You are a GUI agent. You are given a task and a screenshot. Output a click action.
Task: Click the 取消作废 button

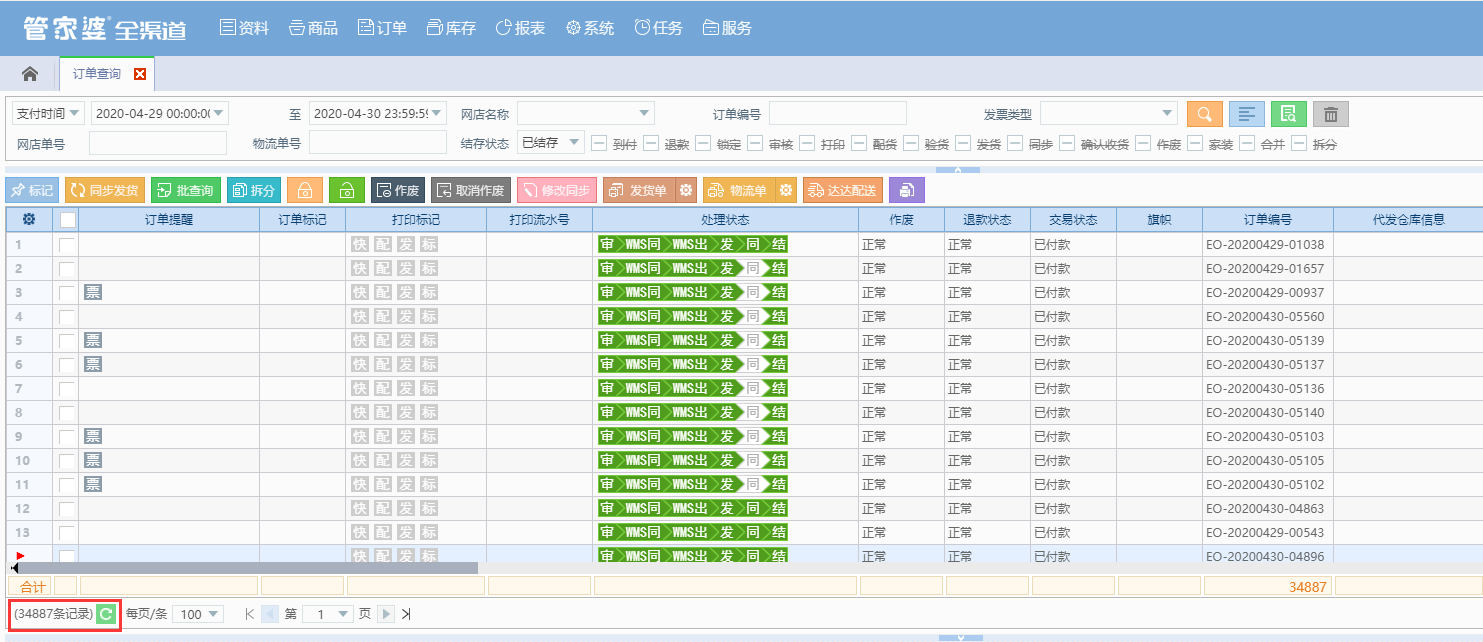tap(470, 190)
